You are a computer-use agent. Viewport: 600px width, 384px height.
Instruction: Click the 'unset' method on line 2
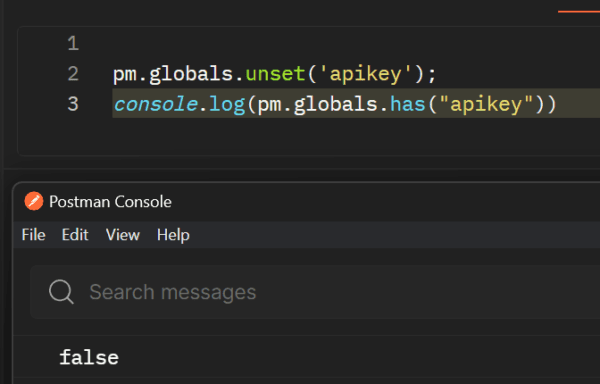275,73
